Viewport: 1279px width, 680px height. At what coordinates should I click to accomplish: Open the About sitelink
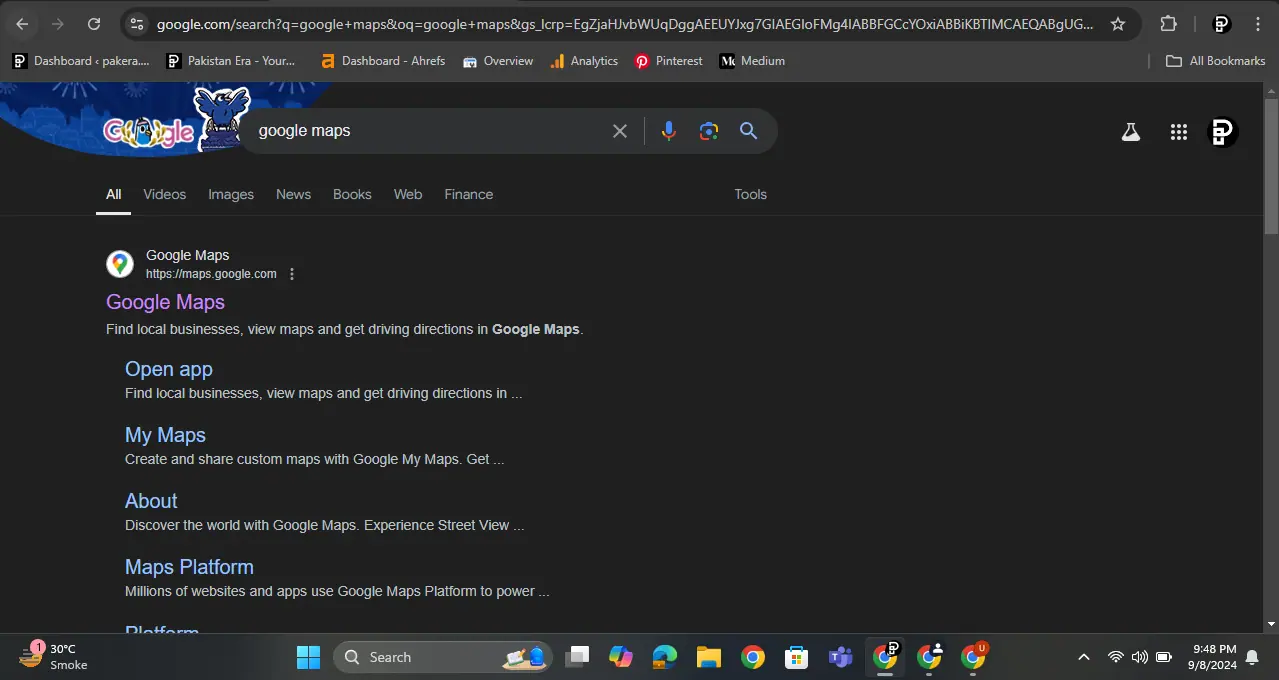coord(151,501)
